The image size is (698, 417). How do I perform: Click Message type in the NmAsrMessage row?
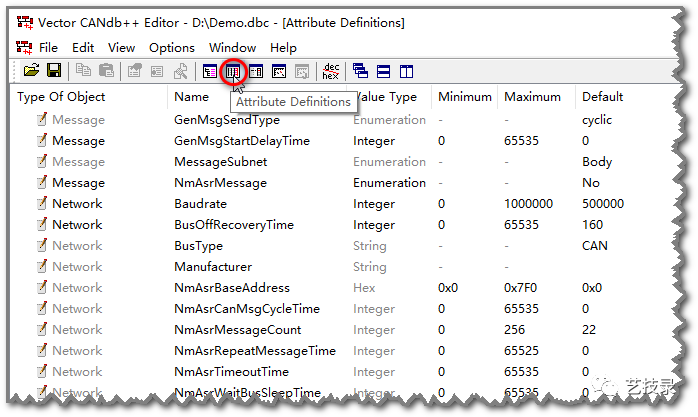tap(78, 183)
